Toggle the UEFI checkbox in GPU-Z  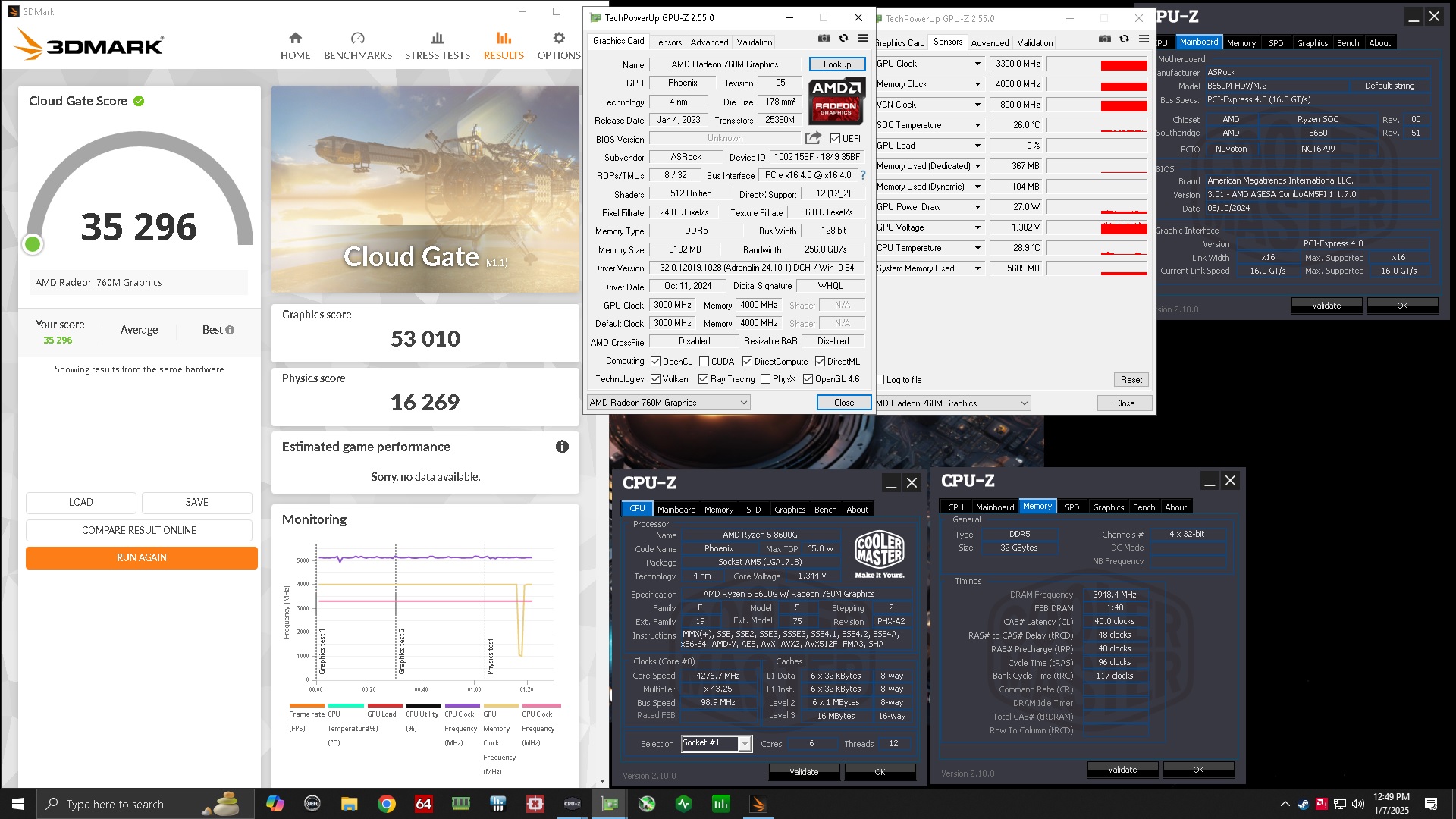(x=835, y=139)
